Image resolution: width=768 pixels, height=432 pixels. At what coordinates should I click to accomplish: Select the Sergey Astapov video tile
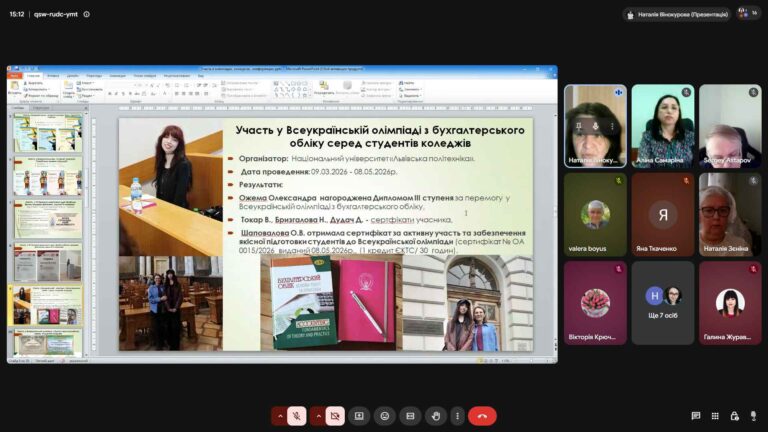730,126
